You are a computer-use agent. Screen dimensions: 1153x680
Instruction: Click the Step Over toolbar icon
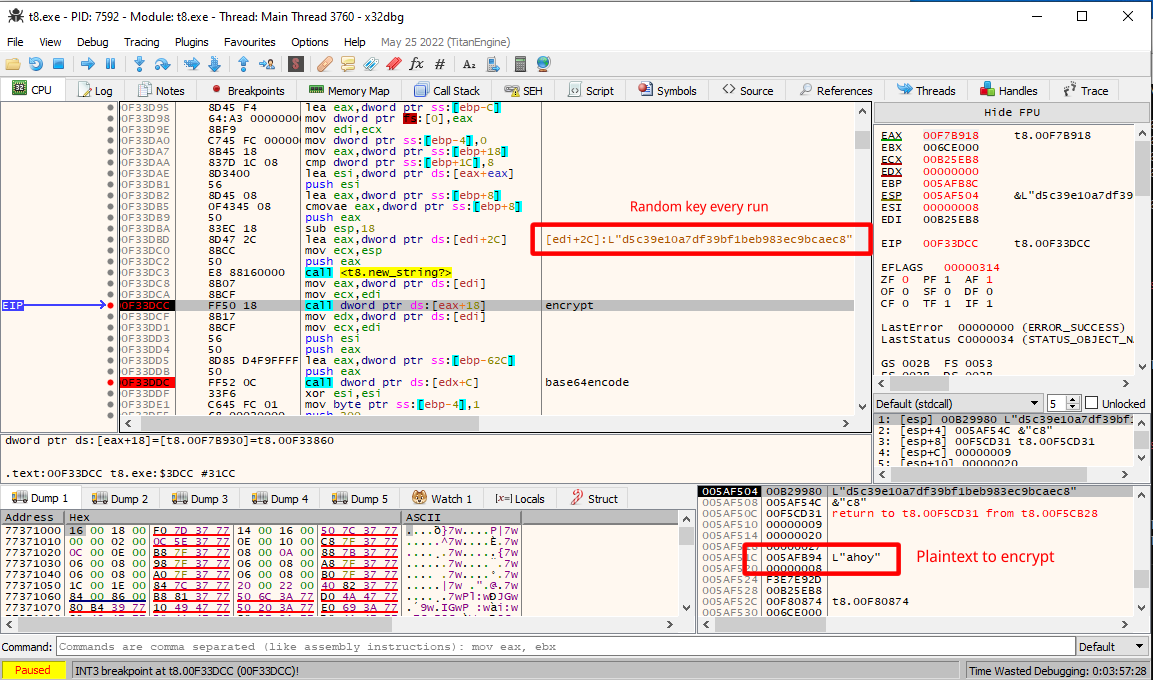pyautogui.click(x=162, y=64)
